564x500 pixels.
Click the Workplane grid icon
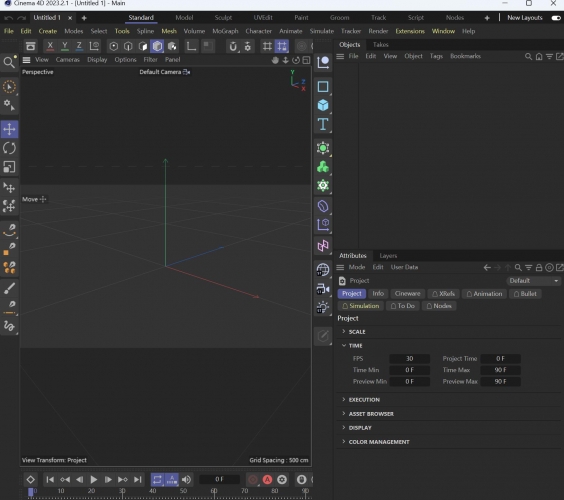267,46
